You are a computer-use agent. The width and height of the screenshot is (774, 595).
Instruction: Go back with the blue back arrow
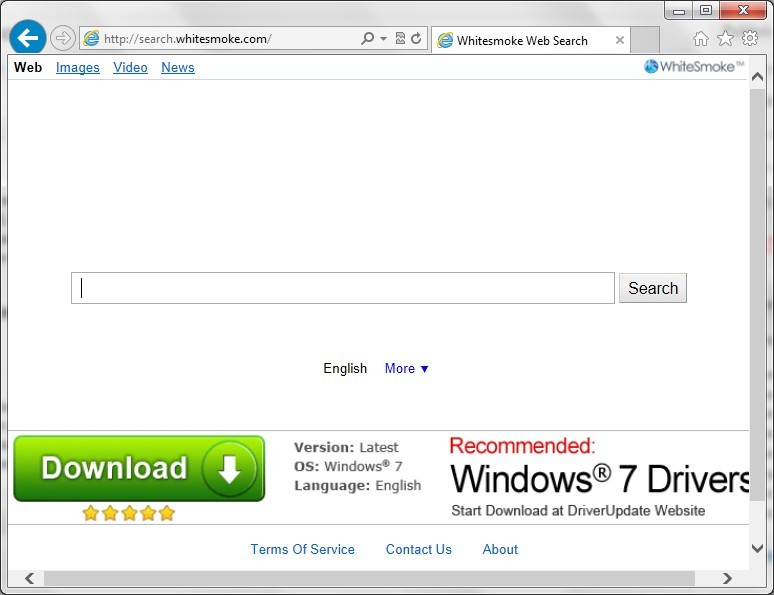pos(28,38)
